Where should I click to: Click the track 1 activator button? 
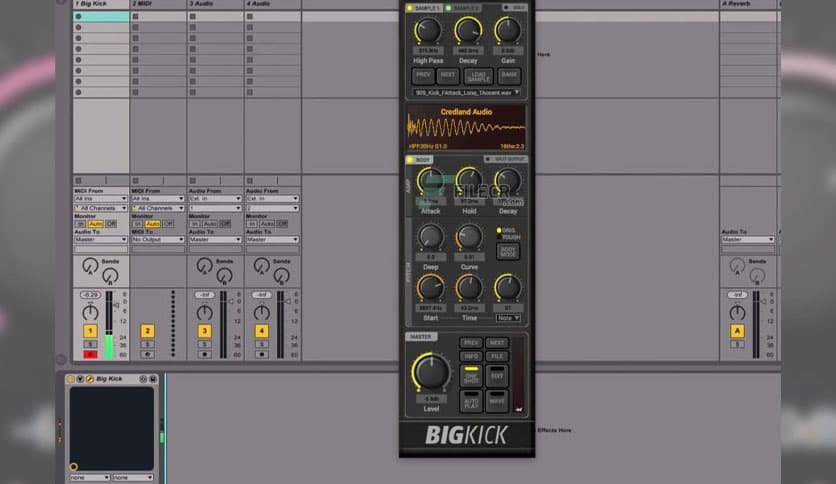coord(90,331)
